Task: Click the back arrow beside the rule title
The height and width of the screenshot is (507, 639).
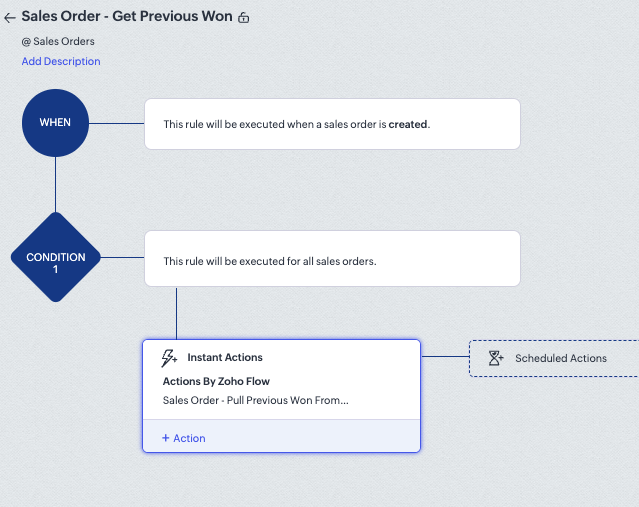Action: tap(10, 18)
